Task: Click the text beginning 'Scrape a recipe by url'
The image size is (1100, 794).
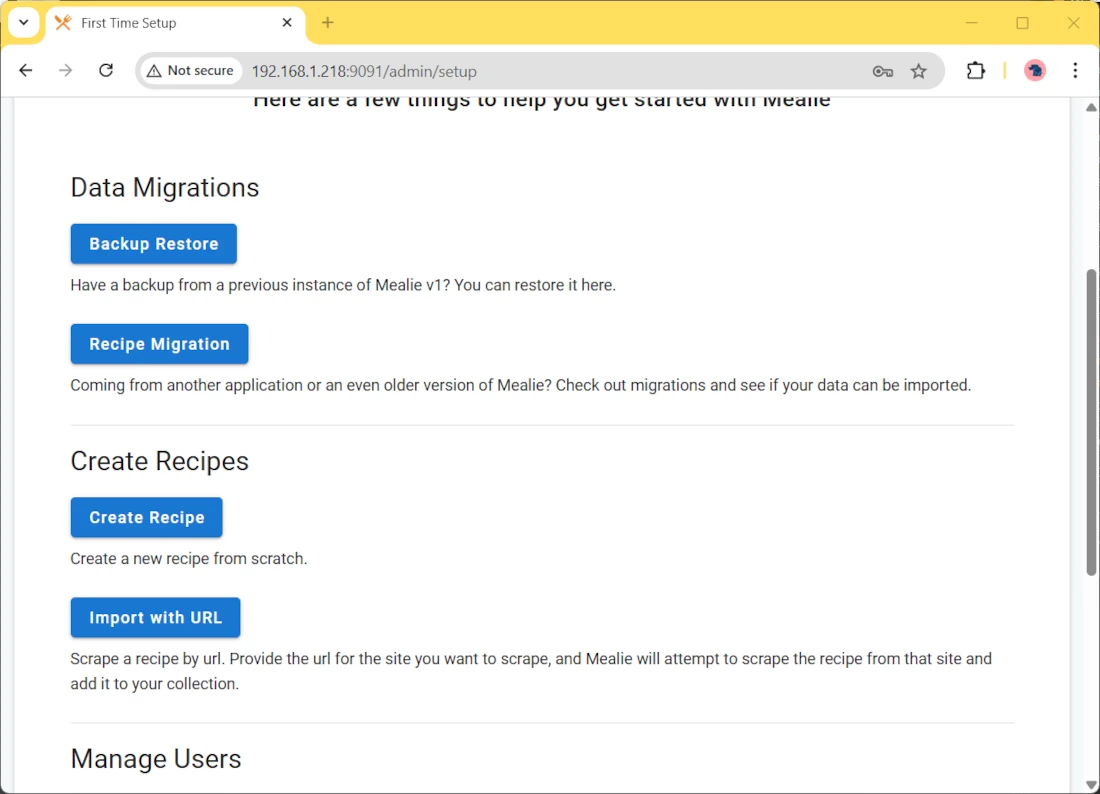Action: pos(531,671)
